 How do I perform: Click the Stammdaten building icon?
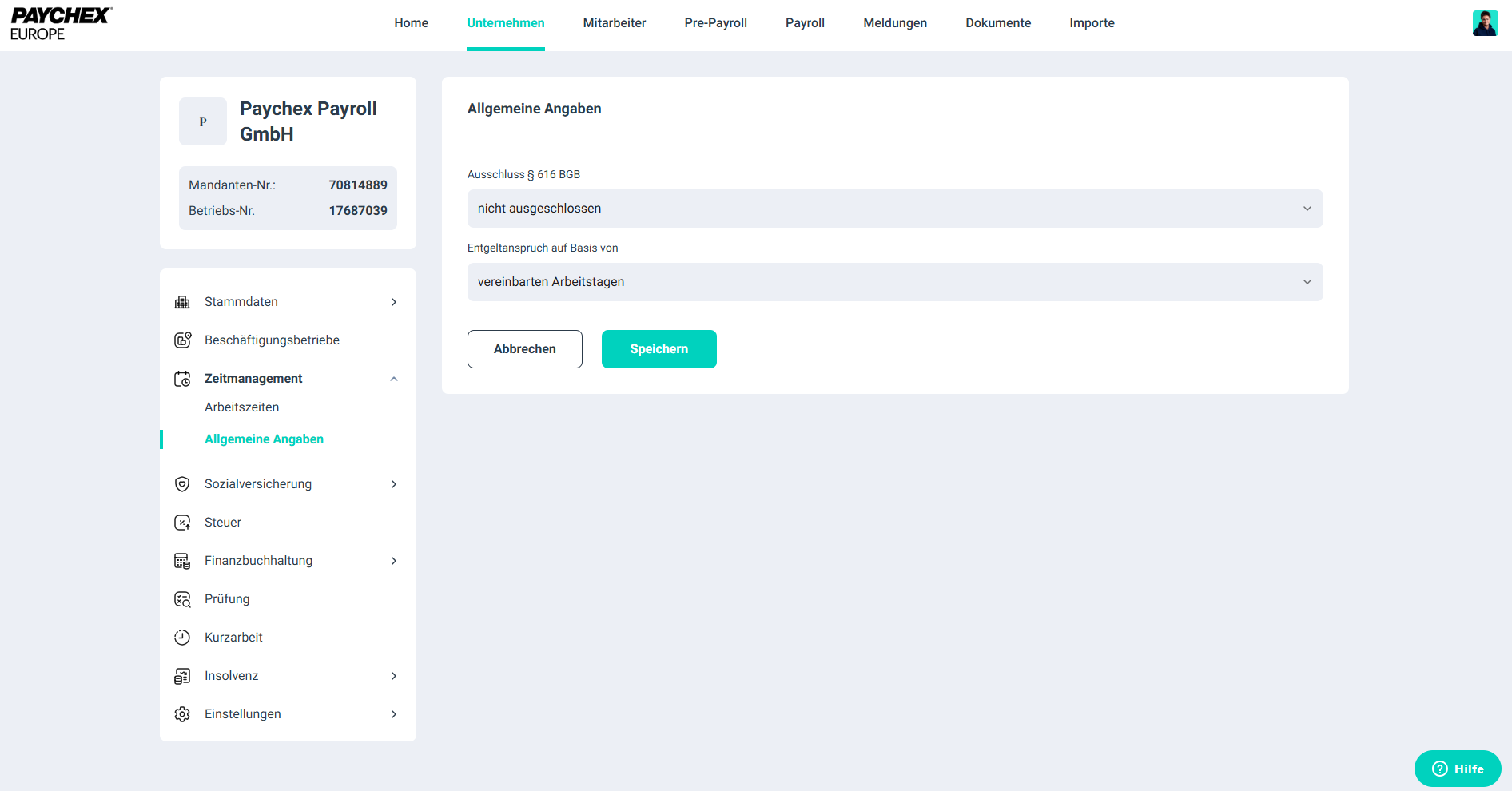point(182,302)
